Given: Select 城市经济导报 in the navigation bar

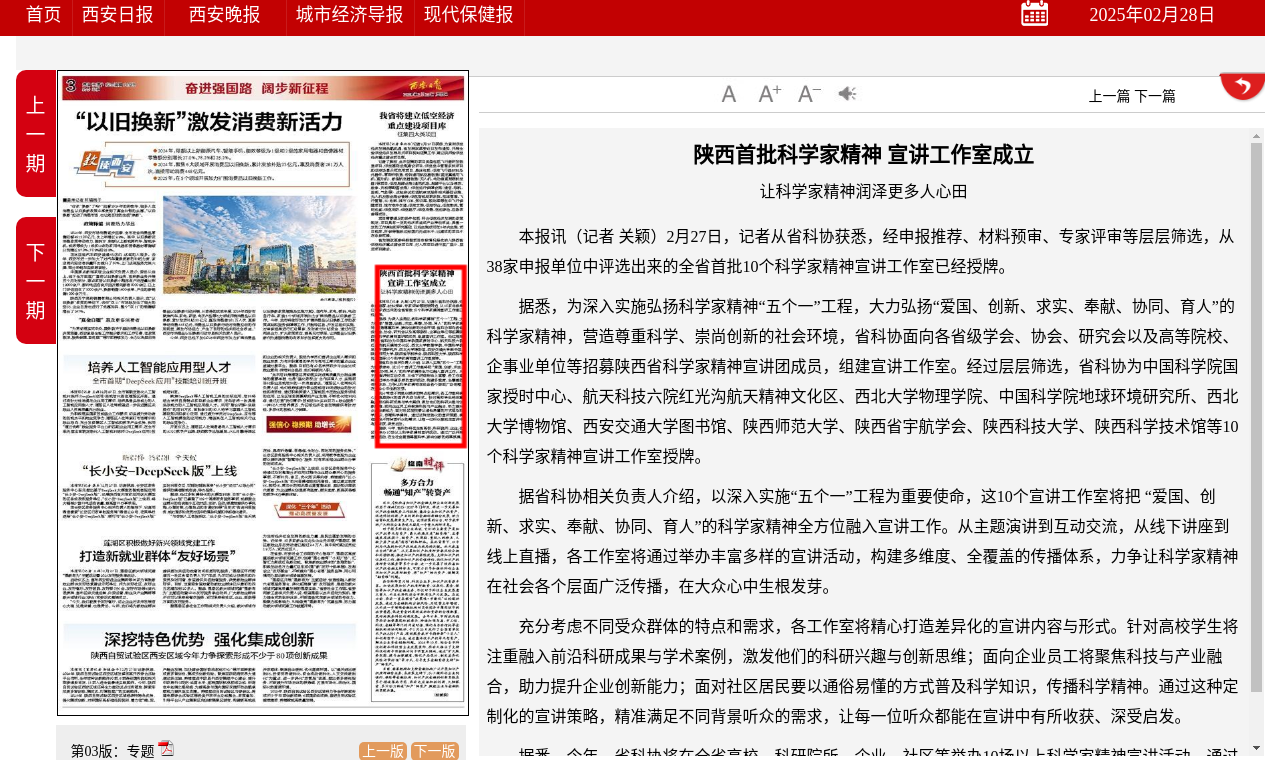Looking at the screenshot, I should click(x=350, y=14).
